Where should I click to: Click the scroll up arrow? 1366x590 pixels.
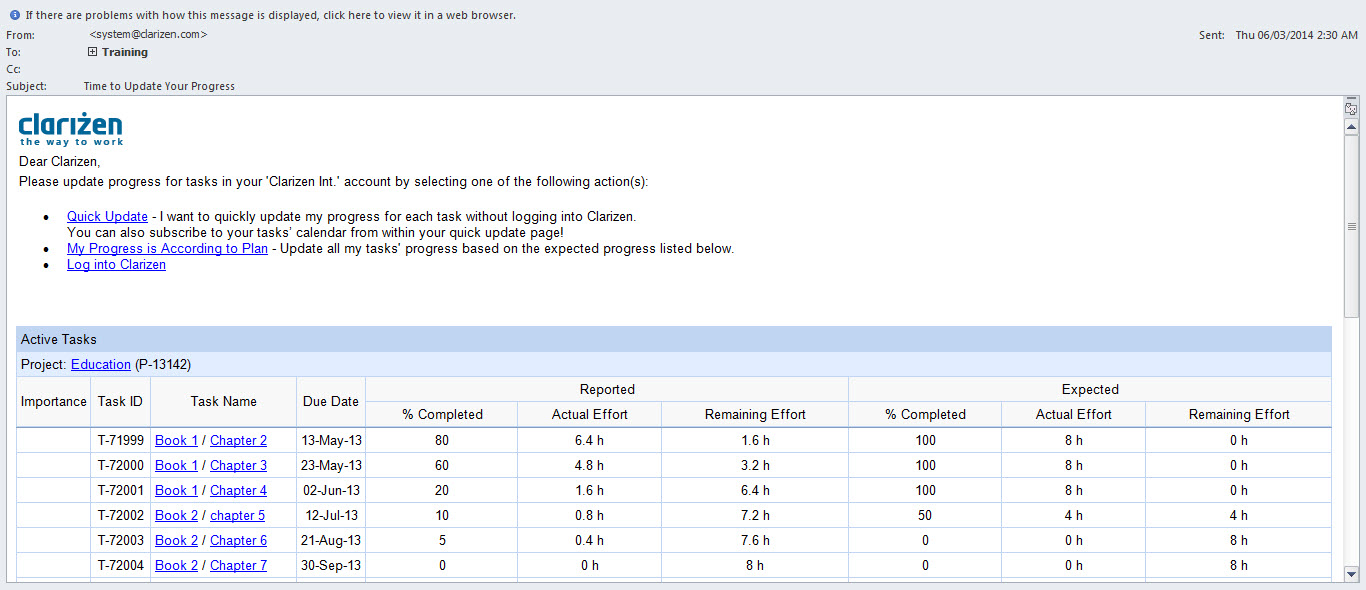coord(1351,128)
